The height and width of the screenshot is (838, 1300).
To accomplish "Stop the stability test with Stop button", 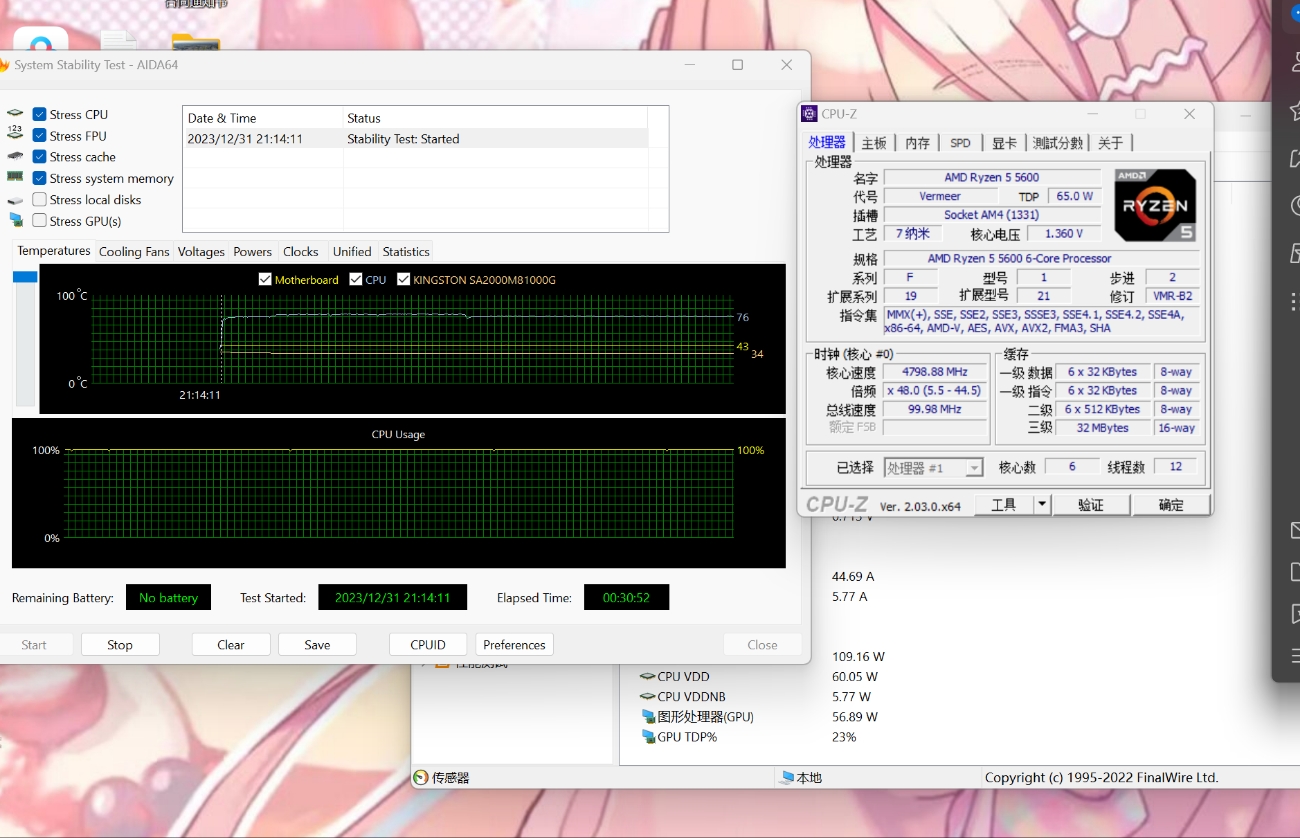I will coord(120,644).
